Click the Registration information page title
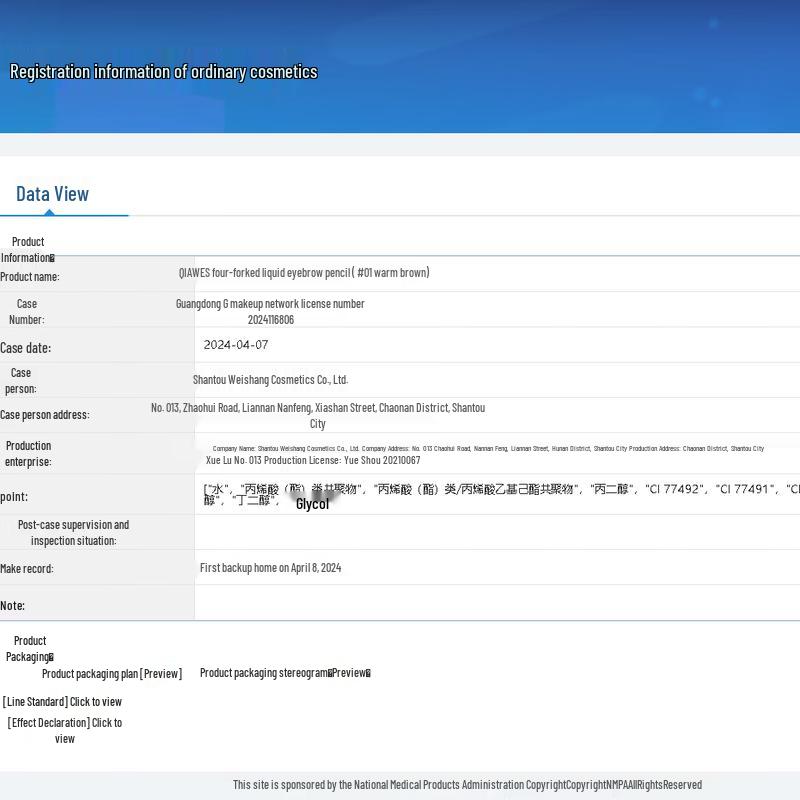 pyautogui.click(x=163, y=72)
